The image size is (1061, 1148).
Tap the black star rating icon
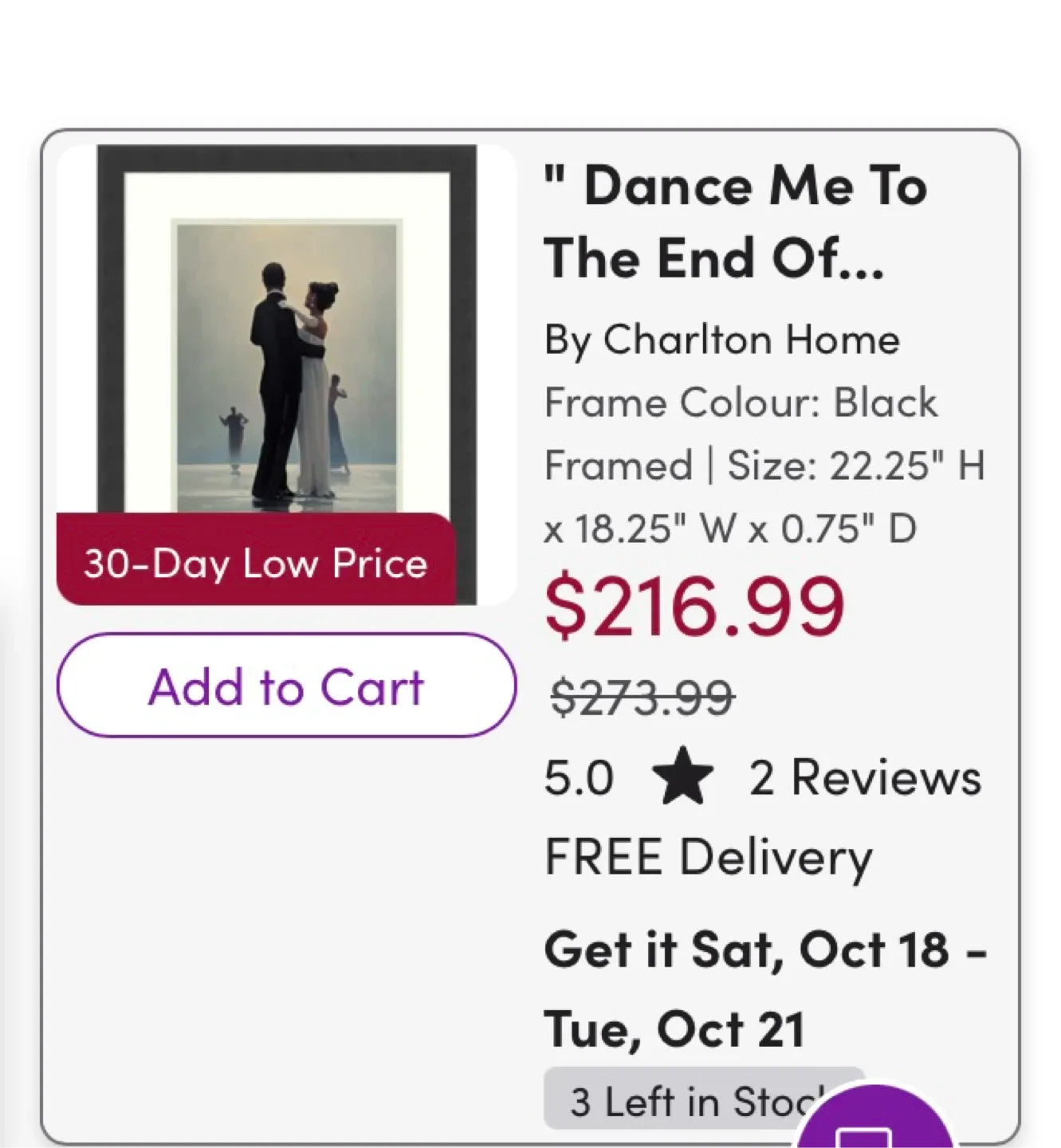coord(682,777)
